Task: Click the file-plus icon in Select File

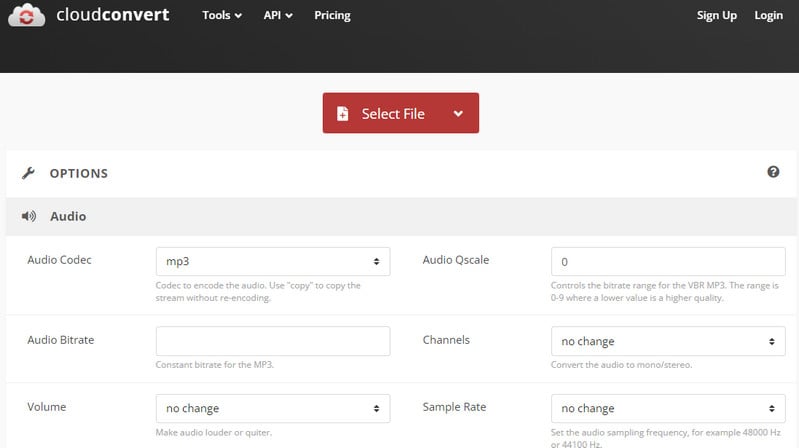Action: (x=342, y=113)
